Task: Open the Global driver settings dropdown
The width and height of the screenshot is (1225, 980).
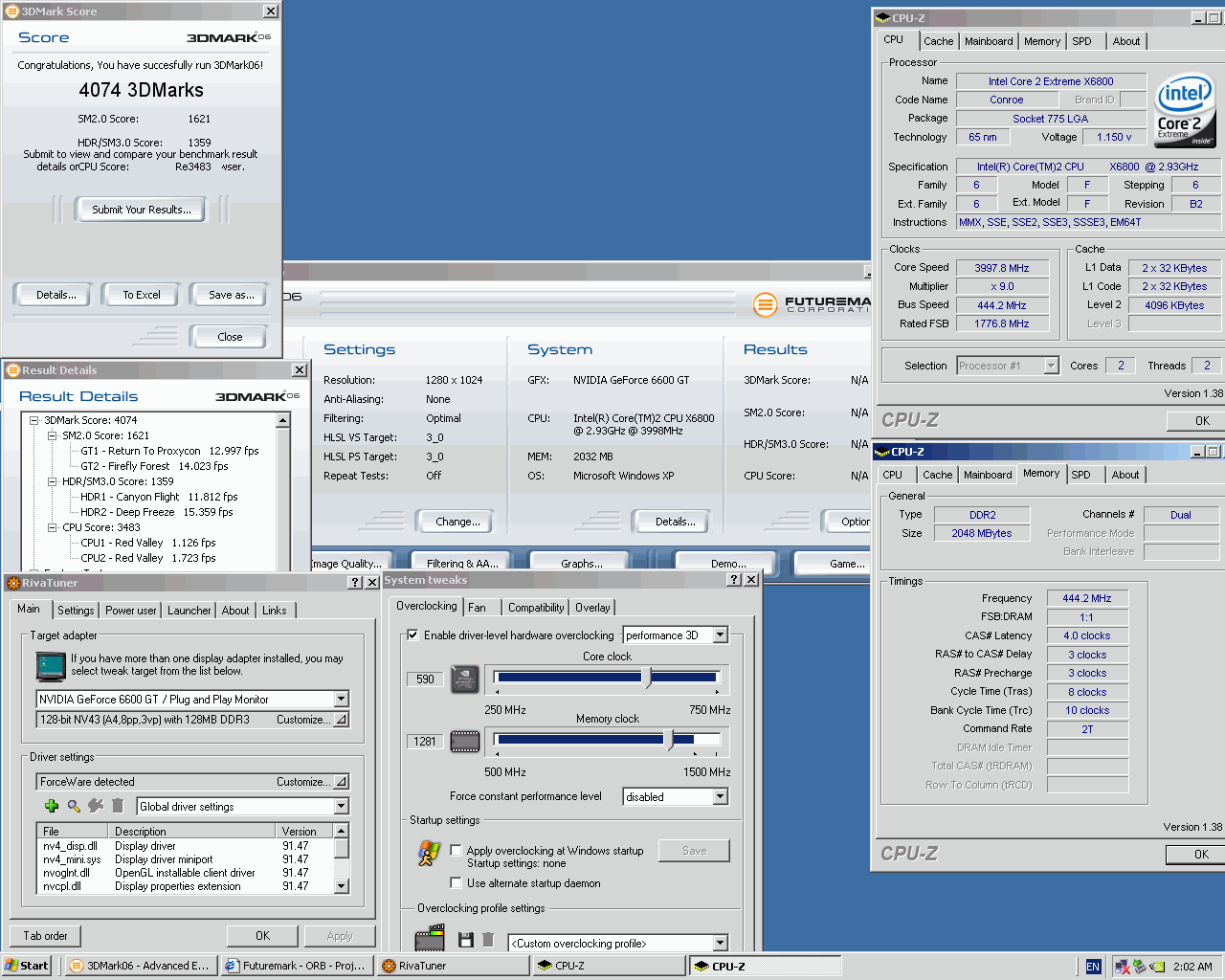Action: (x=341, y=806)
